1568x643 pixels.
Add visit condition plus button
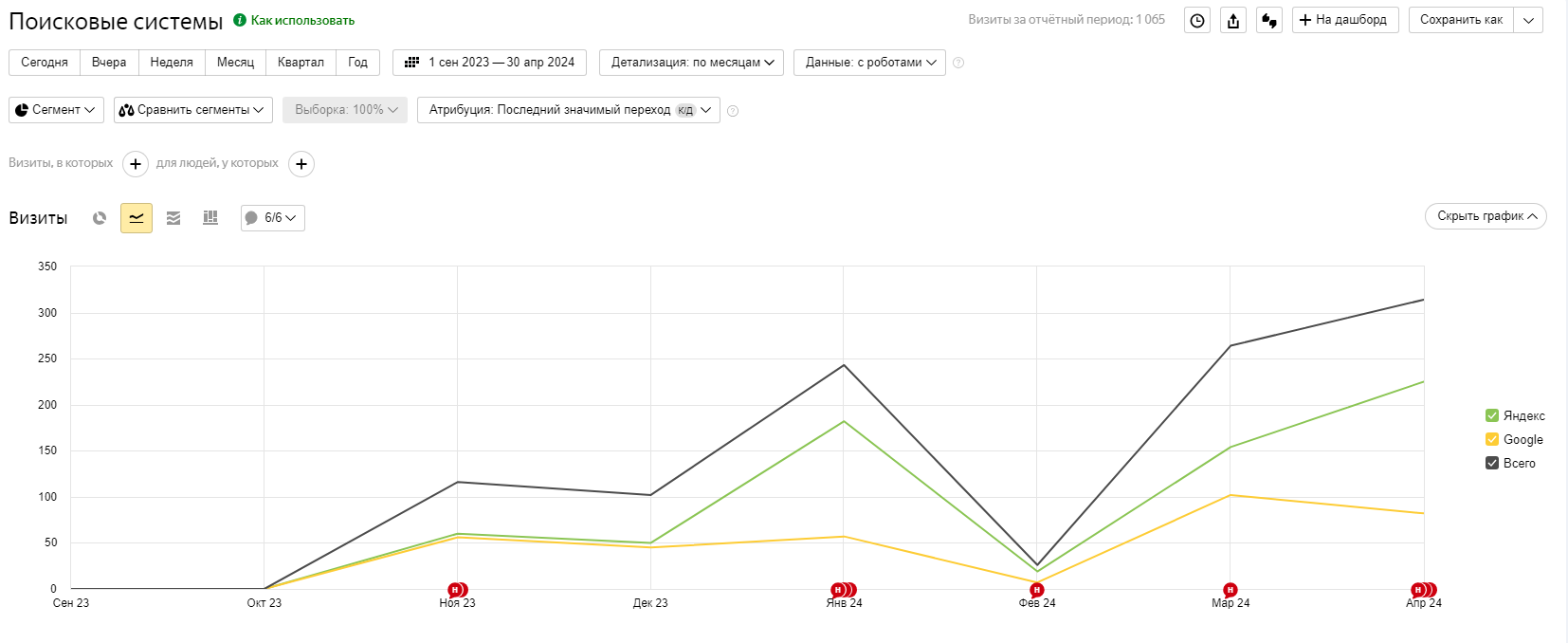(x=136, y=164)
